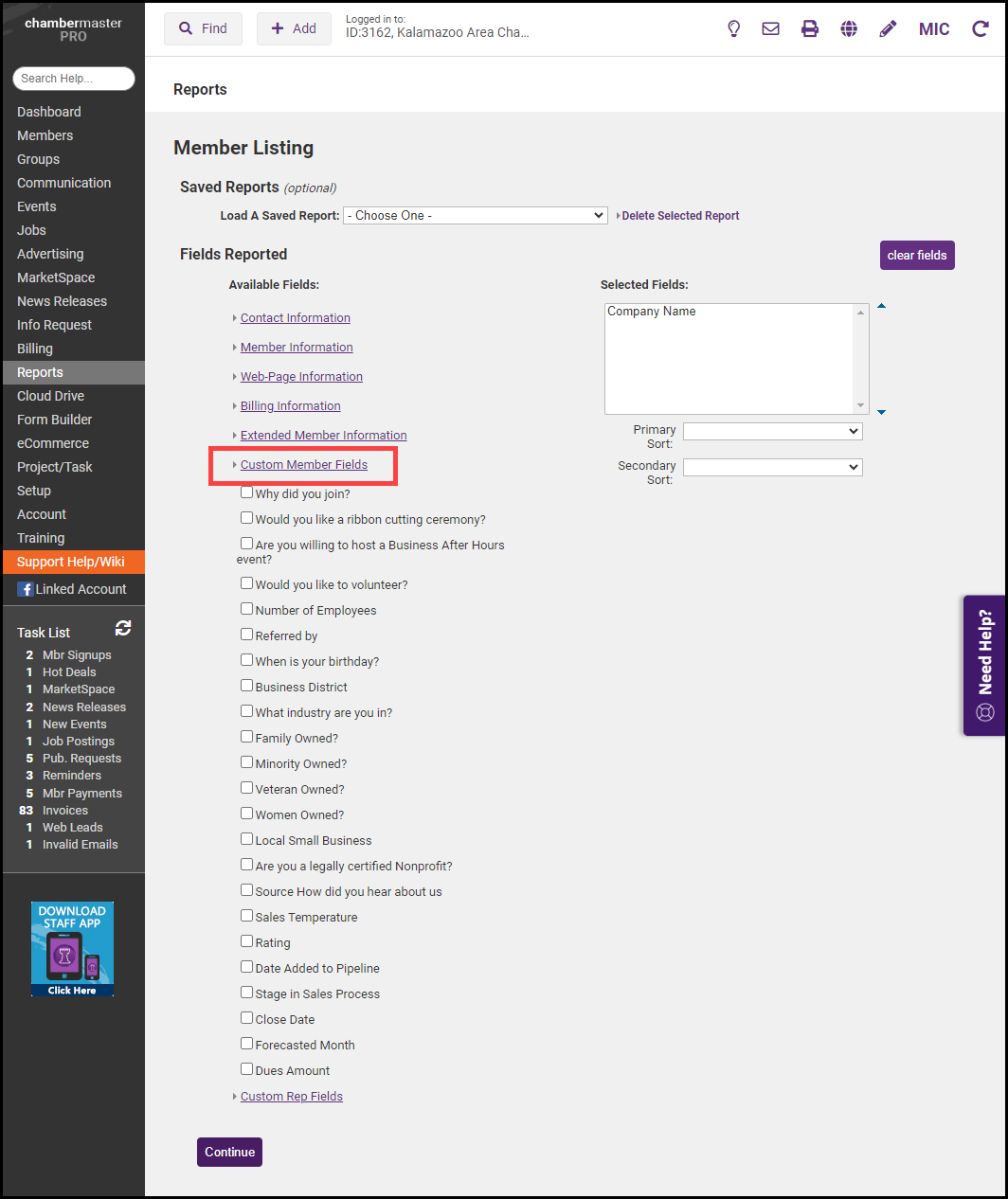Check the Forecasted Month field
This screenshot has width=1008, height=1199.
(246, 1044)
